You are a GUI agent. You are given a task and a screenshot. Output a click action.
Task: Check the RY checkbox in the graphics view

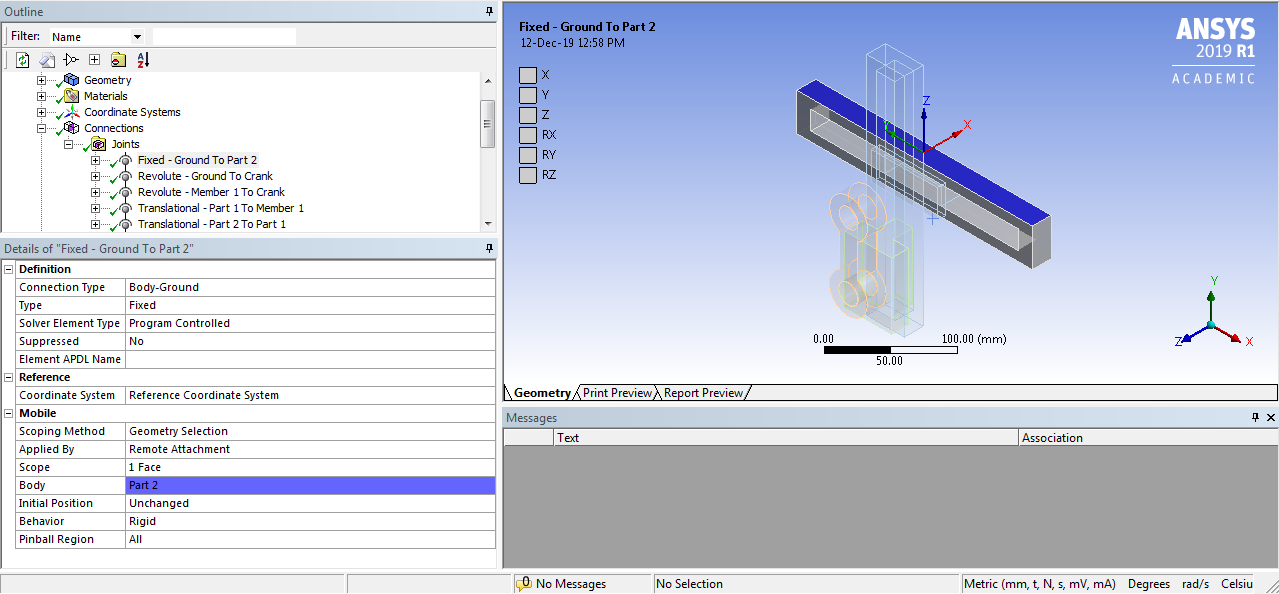[527, 155]
